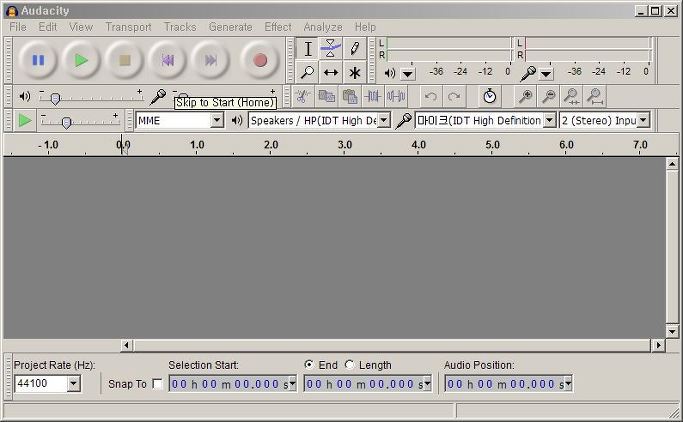
Task: Select the Time Shift arrows tool
Action: tap(331, 72)
